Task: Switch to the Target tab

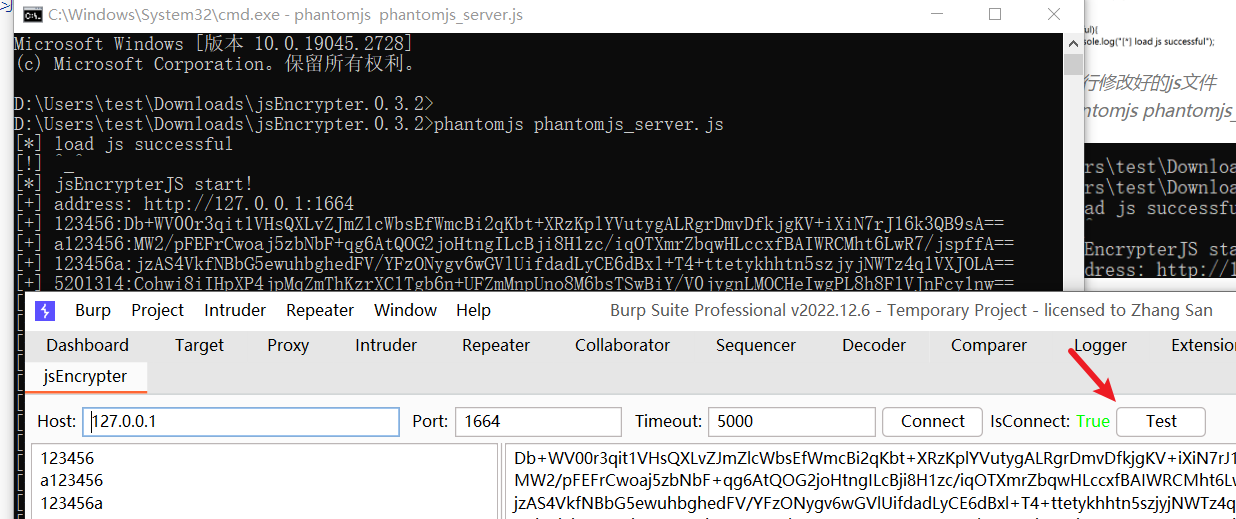Action: click(199, 345)
